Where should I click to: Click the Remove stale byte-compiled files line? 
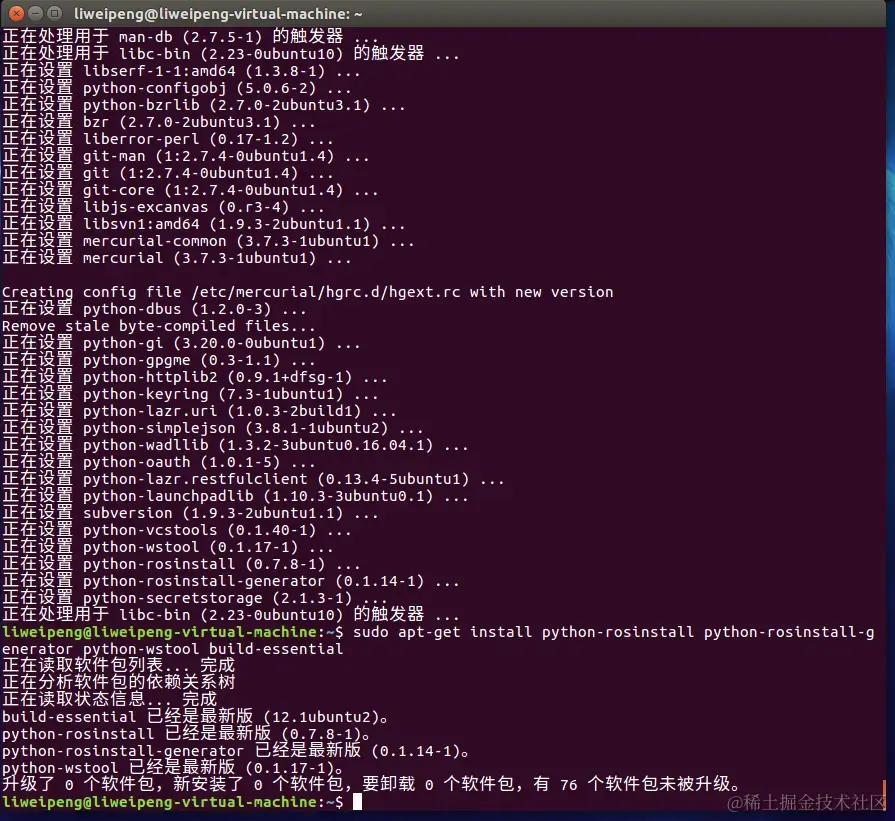159,326
